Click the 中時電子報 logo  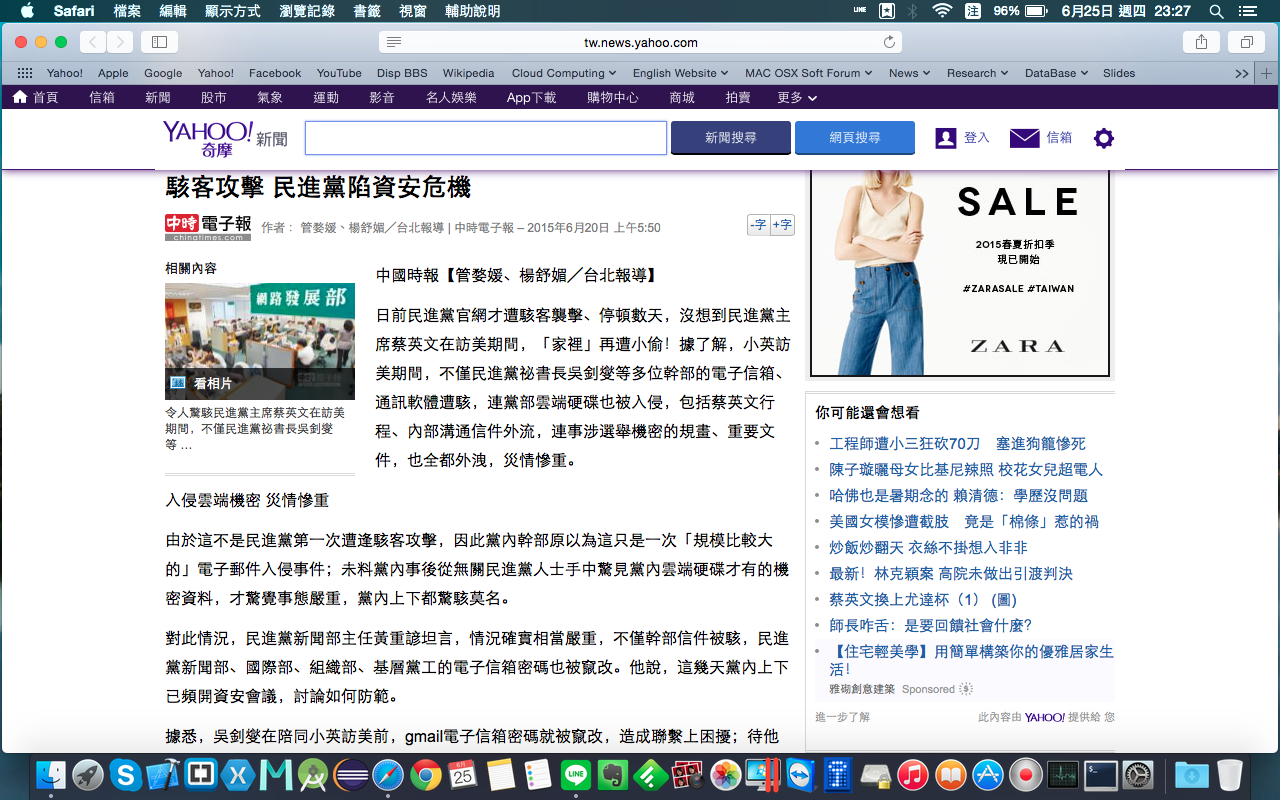(208, 227)
